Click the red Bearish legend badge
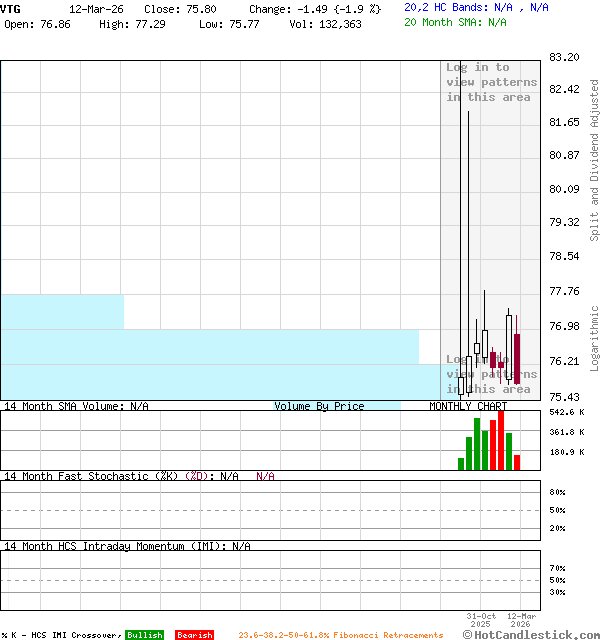The height and width of the screenshot is (640, 600). (x=194, y=635)
